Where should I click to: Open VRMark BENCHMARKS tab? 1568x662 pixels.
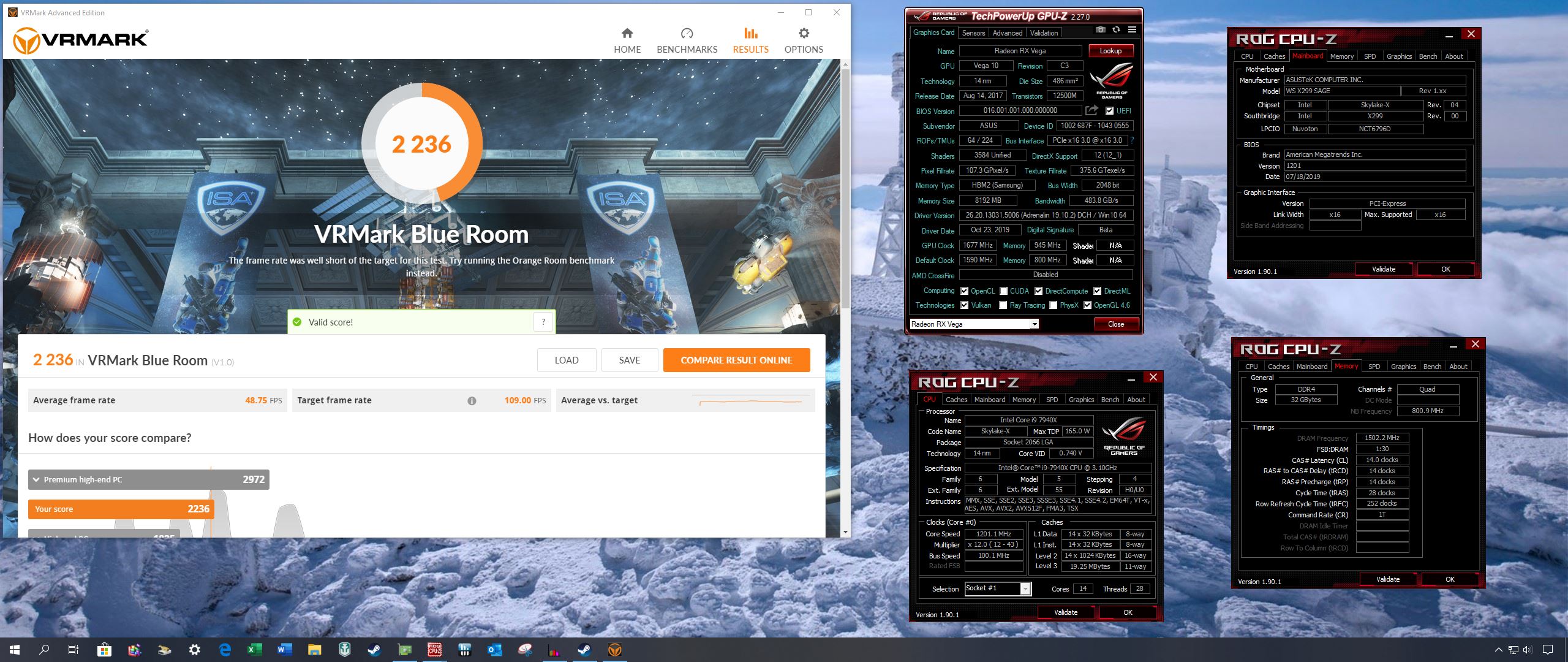[687, 40]
